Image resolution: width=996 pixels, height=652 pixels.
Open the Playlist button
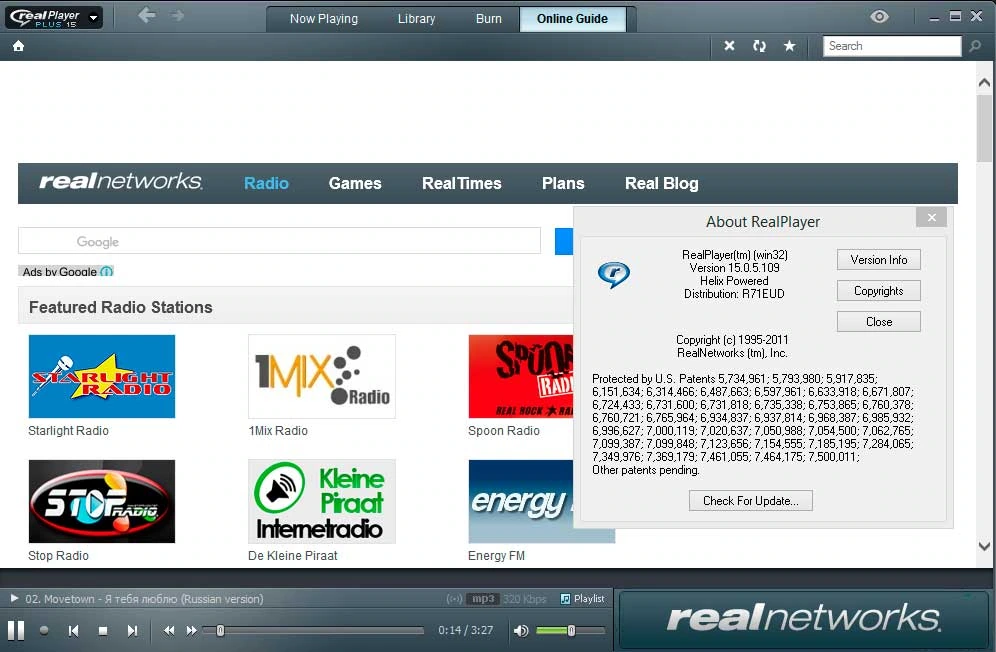(x=582, y=599)
